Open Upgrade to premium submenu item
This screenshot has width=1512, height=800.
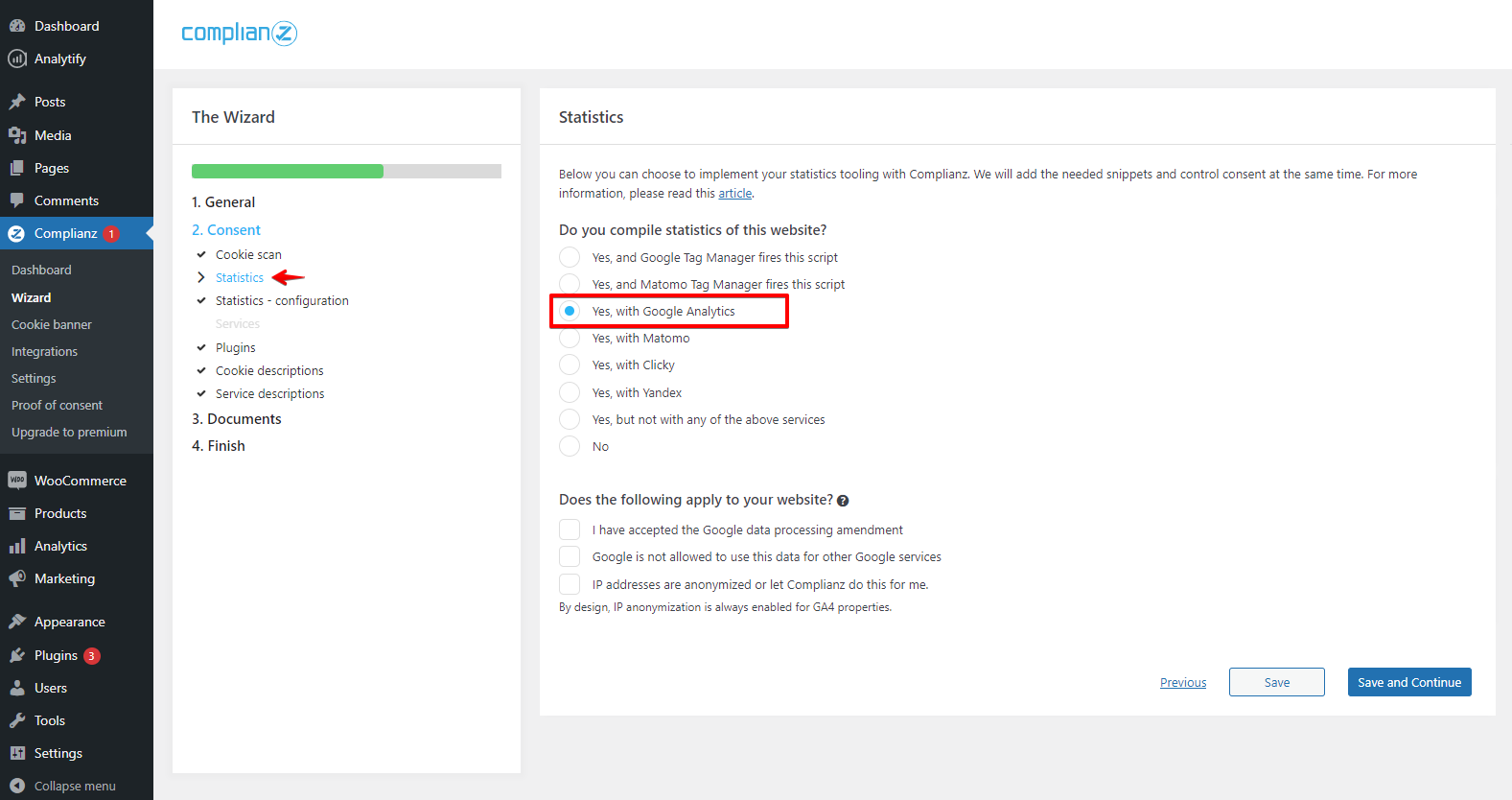click(69, 433)
